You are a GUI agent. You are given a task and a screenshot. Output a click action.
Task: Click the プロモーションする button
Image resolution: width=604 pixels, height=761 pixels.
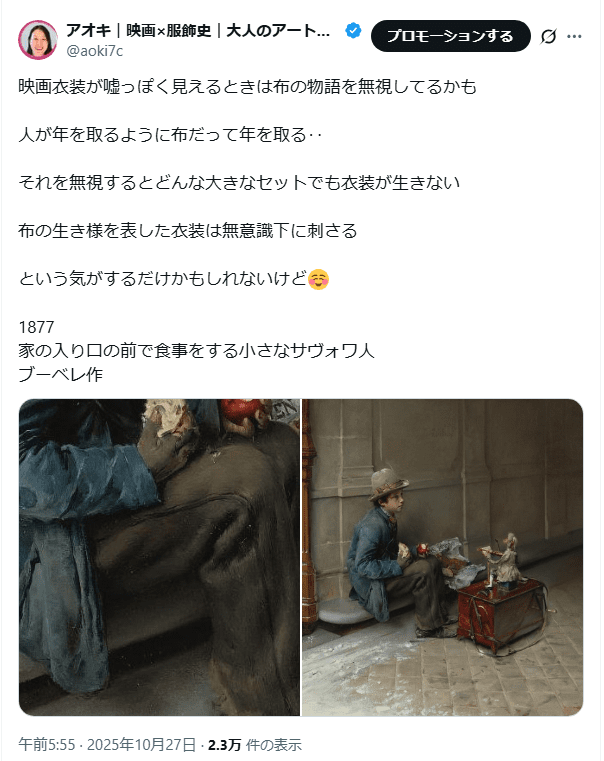coord(450,36)
